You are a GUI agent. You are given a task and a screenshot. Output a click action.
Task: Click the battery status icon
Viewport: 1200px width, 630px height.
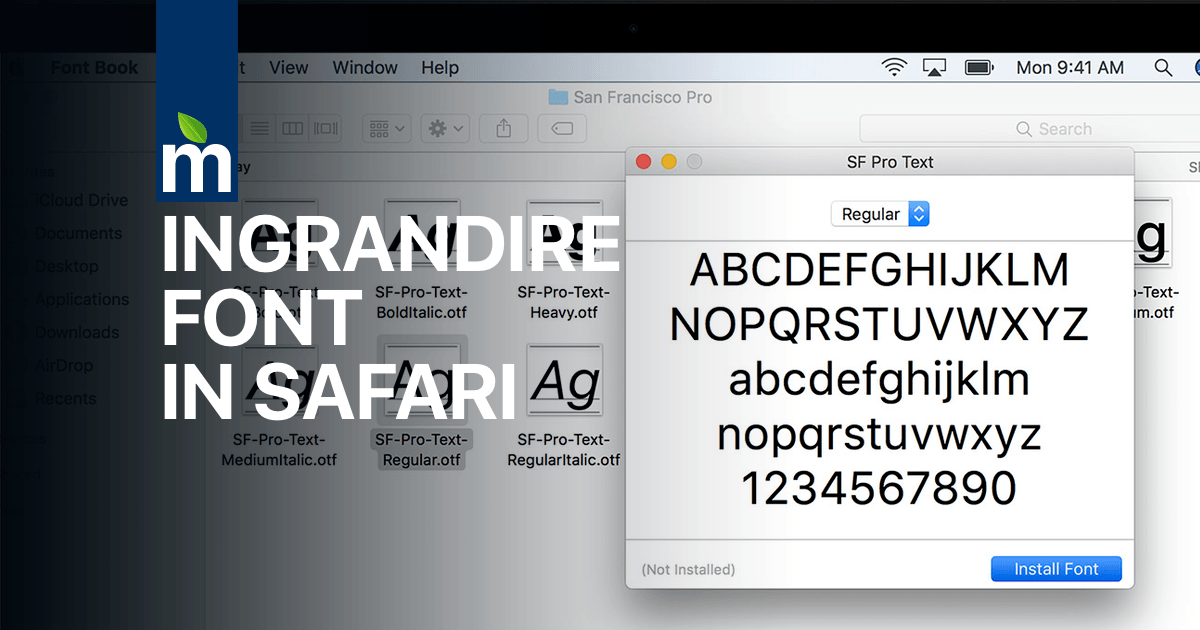(979, 68)
